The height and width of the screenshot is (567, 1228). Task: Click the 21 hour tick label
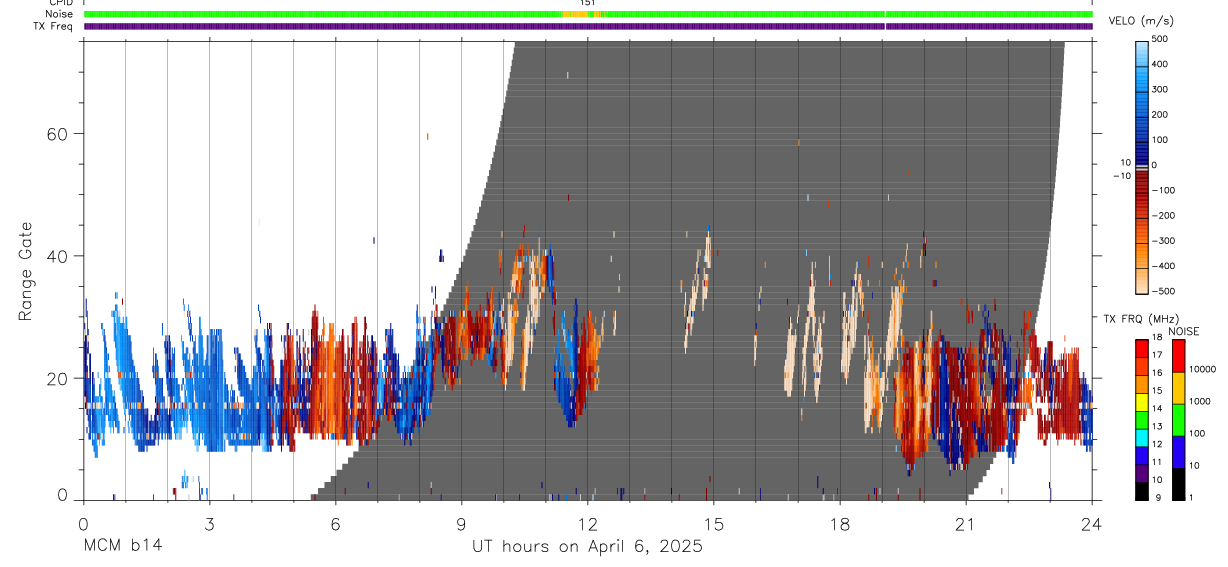(x=966, y=524)
